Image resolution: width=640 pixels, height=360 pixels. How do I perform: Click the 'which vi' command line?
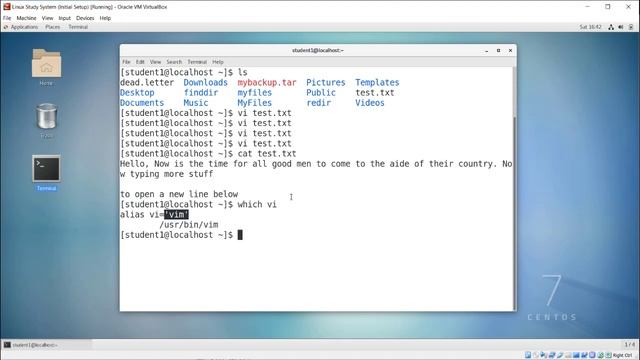pos(257,204)
